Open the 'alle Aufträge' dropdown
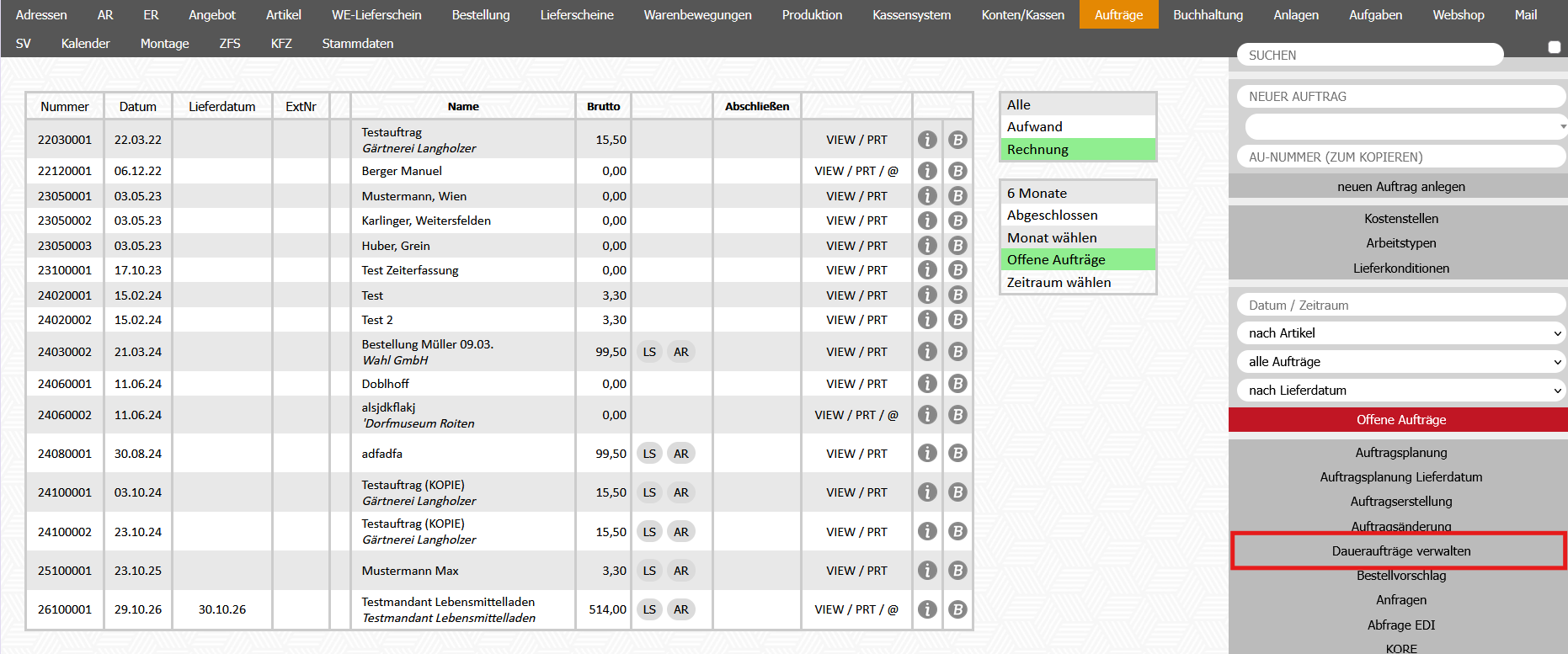The image size is (1568, 654). (1401, 362)
